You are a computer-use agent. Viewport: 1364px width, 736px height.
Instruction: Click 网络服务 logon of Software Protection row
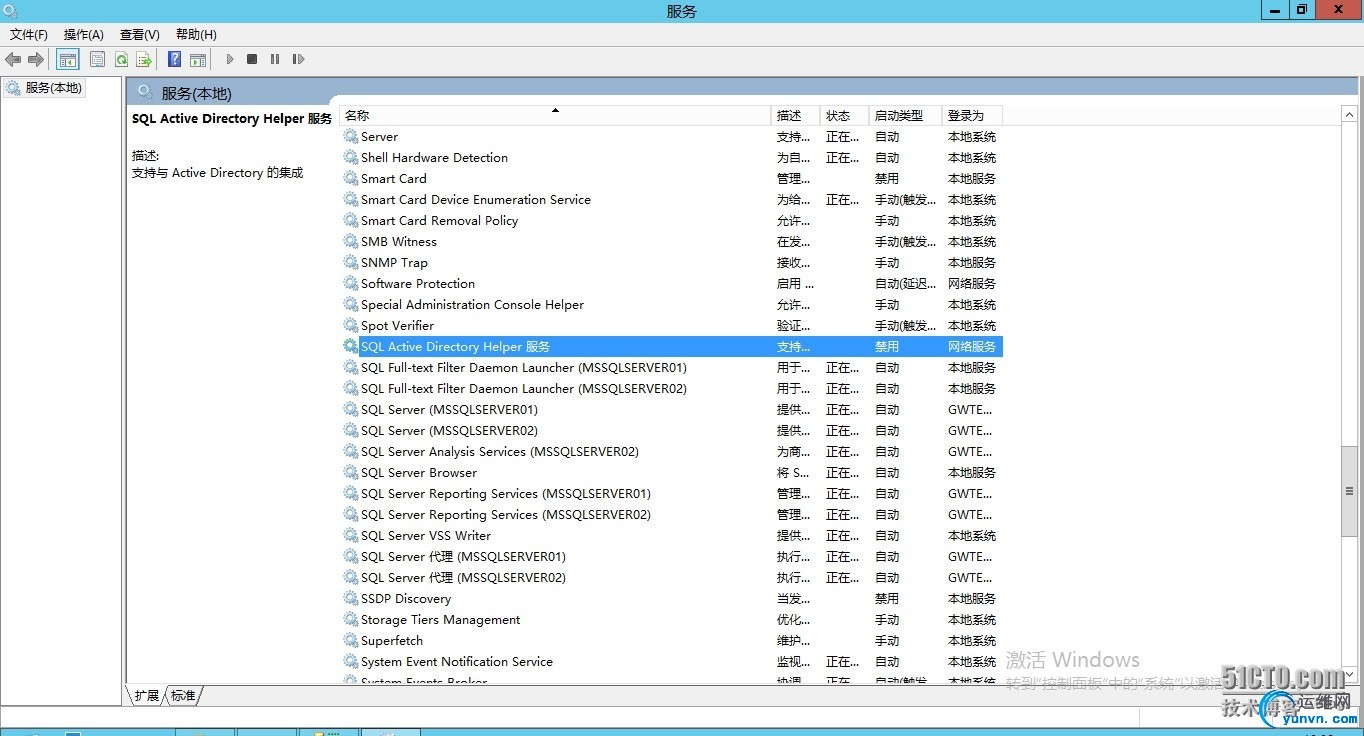click(x=972, y=284)
